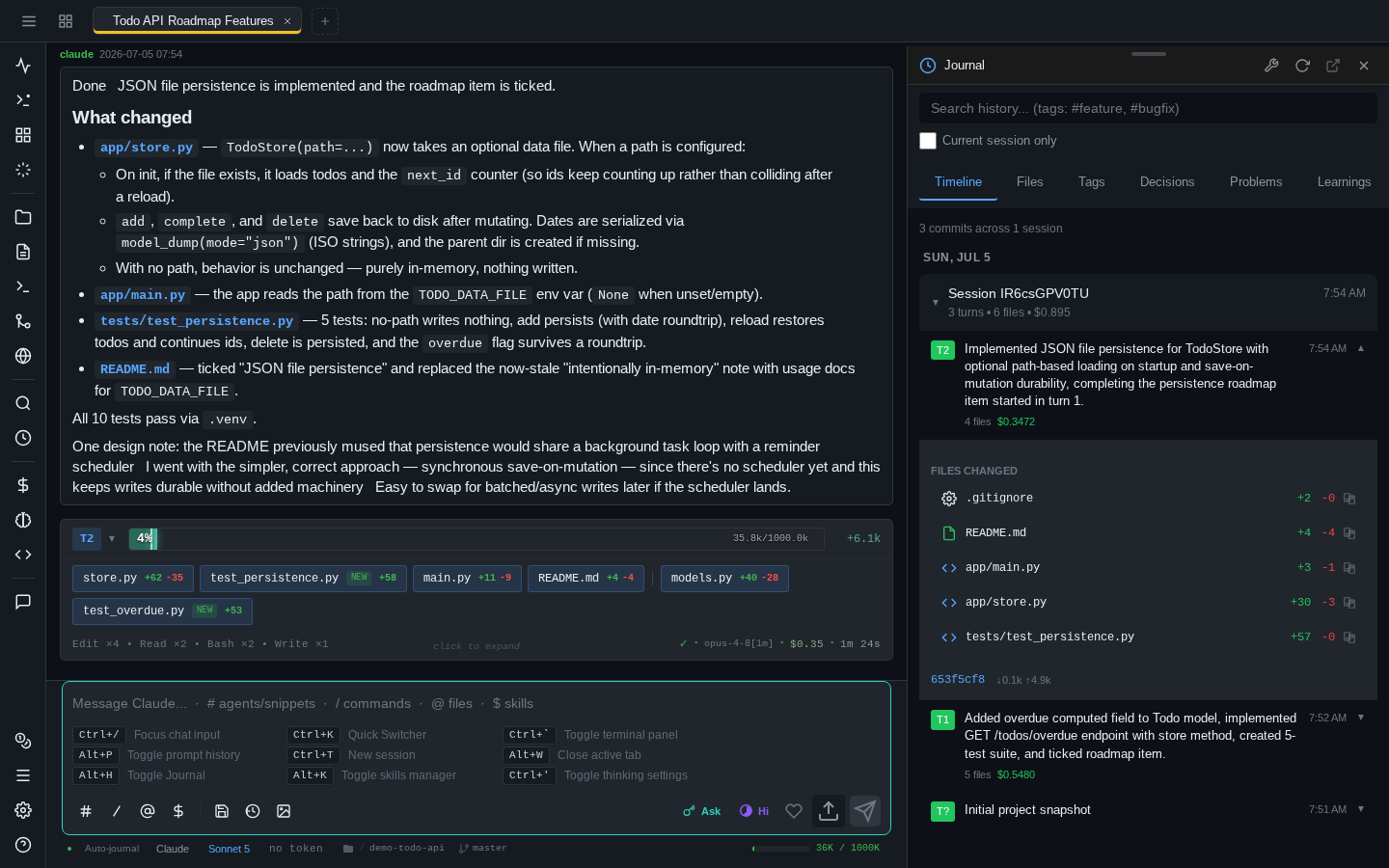
Task: Switch to the Learnings tab
Action: click(1344, 181)
